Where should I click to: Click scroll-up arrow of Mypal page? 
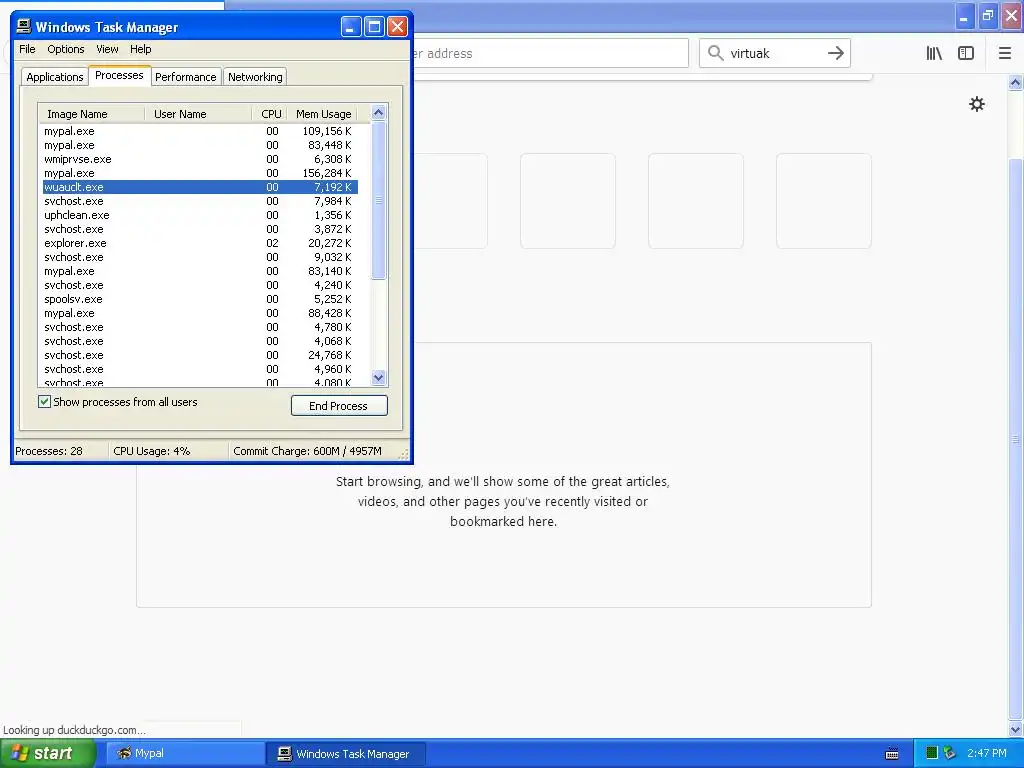1016,82
